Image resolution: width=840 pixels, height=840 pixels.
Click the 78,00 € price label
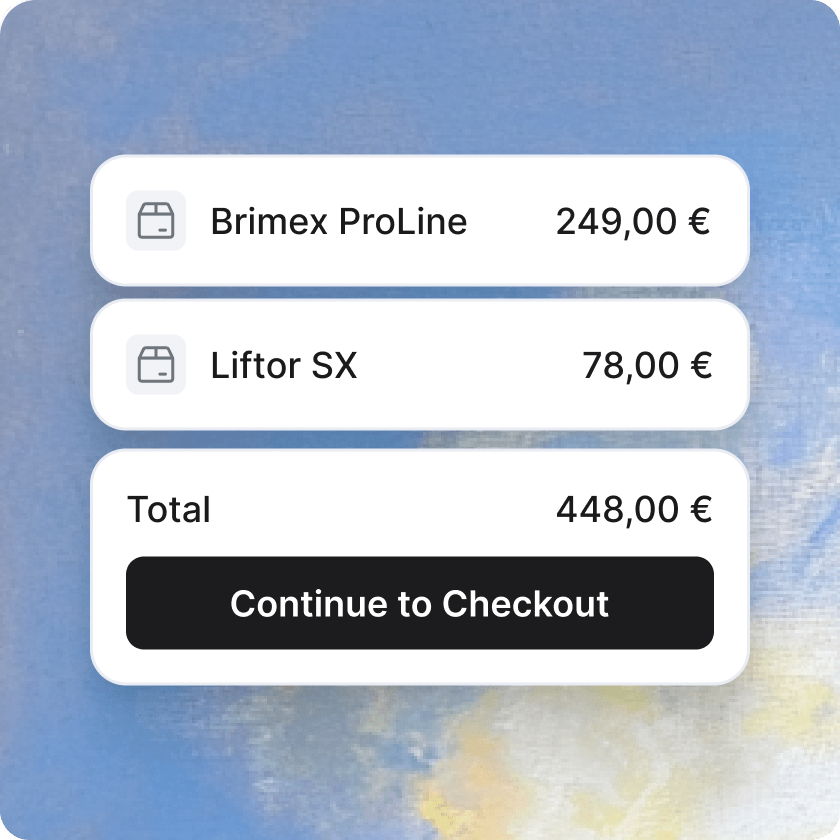(x=648, y=364)
